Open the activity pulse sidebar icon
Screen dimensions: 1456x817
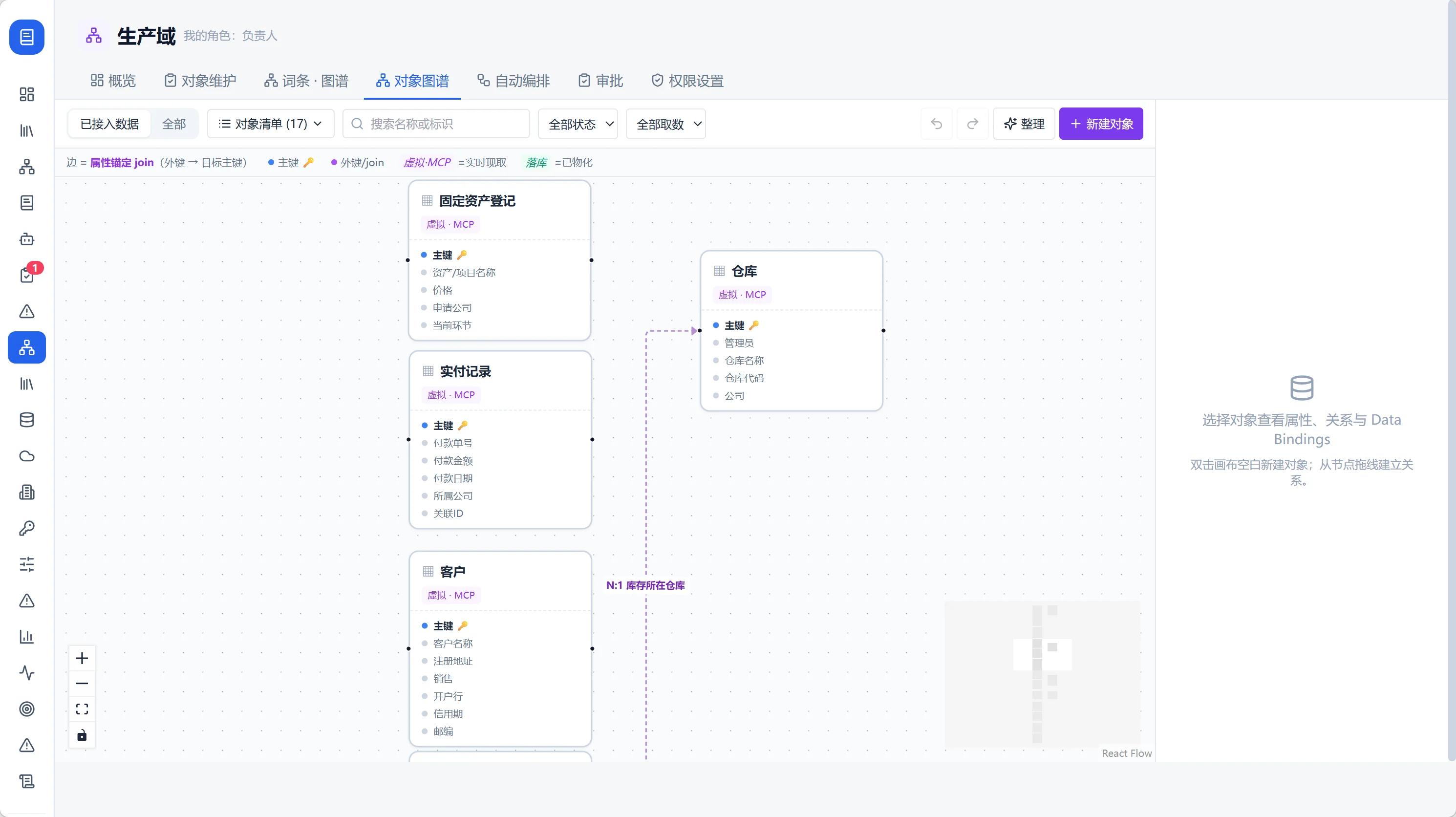(x=26, y=673)
